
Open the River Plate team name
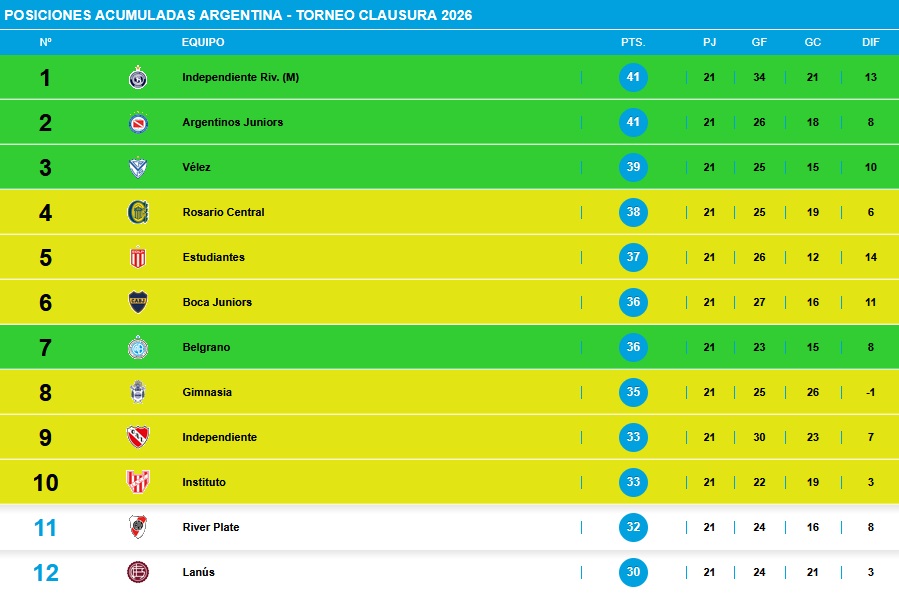[x=211, y=527]
